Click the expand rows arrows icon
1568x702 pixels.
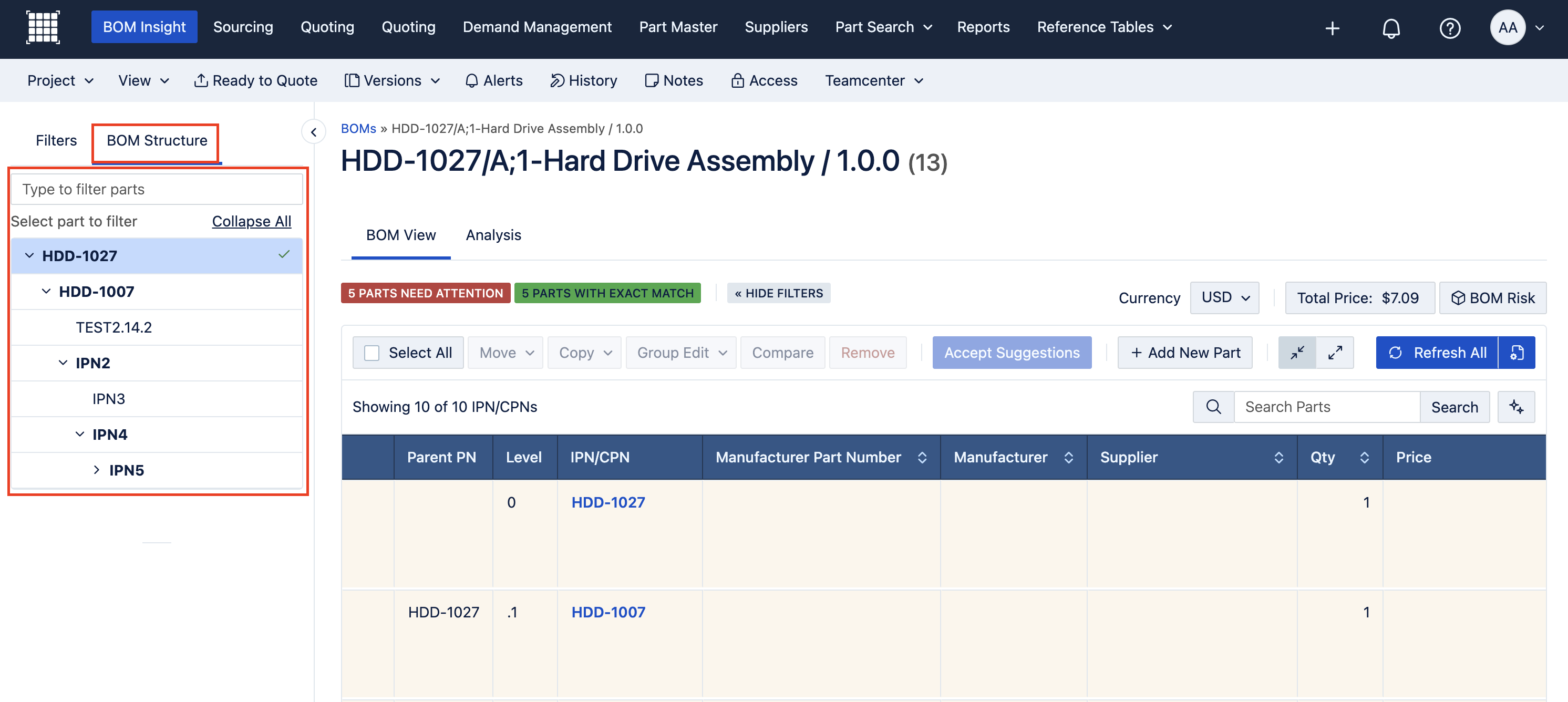(1335, 353)
